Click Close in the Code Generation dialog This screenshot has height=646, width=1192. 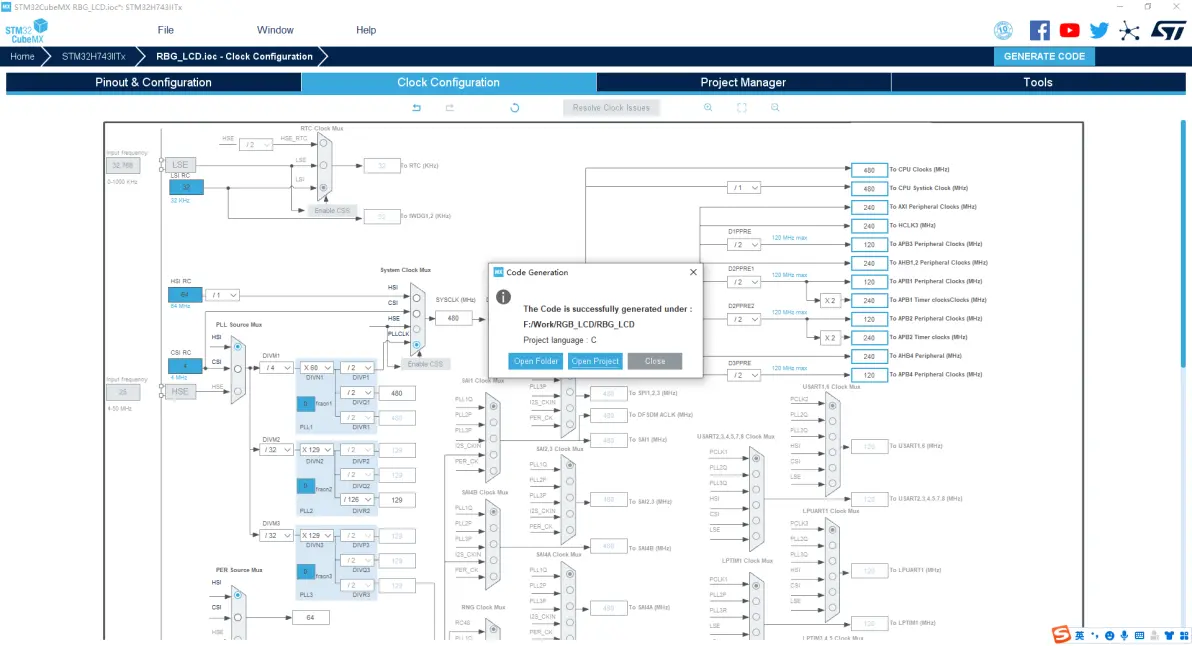(655, 361)
